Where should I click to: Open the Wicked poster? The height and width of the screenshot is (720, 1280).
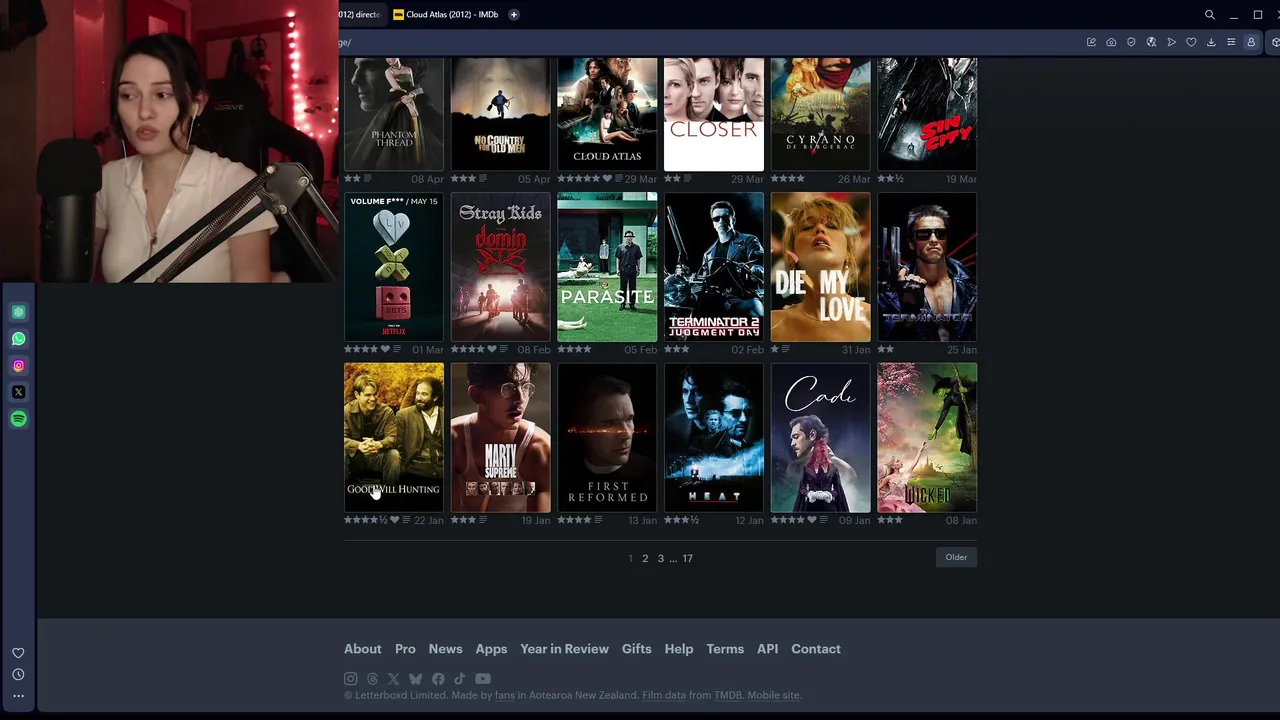927,438
